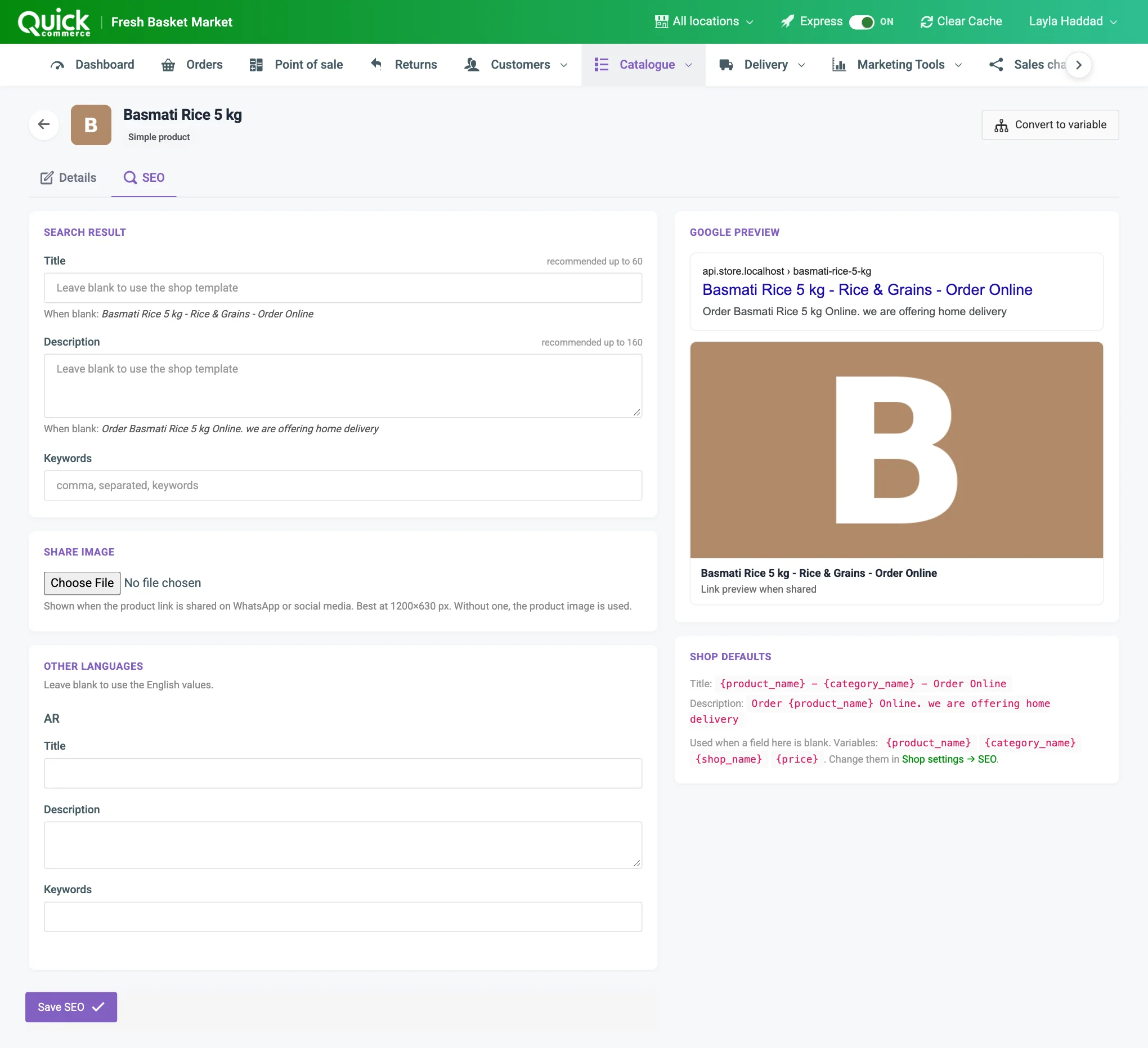Focus the AR Description textarea
This screenshot has width=1148, height=1048.
pos(343,845)
